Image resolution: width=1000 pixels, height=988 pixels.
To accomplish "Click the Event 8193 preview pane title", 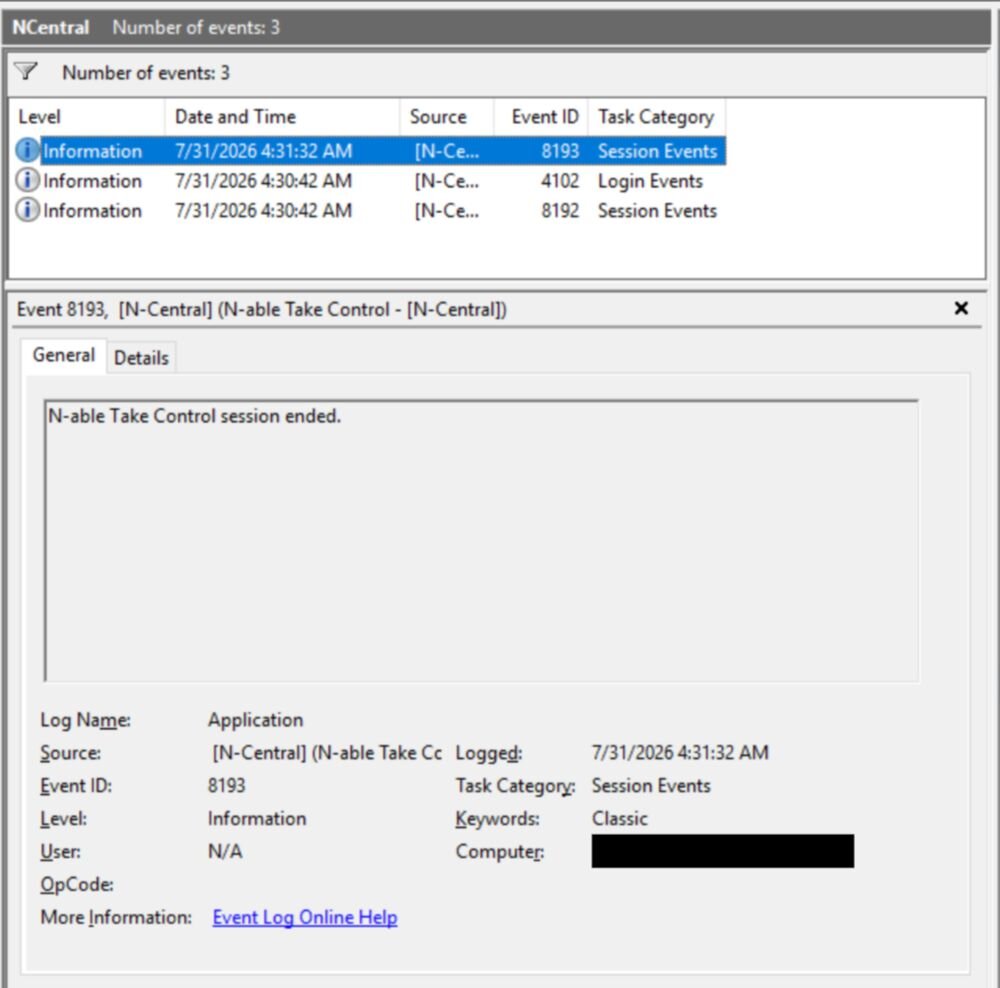I will (261, 309).
